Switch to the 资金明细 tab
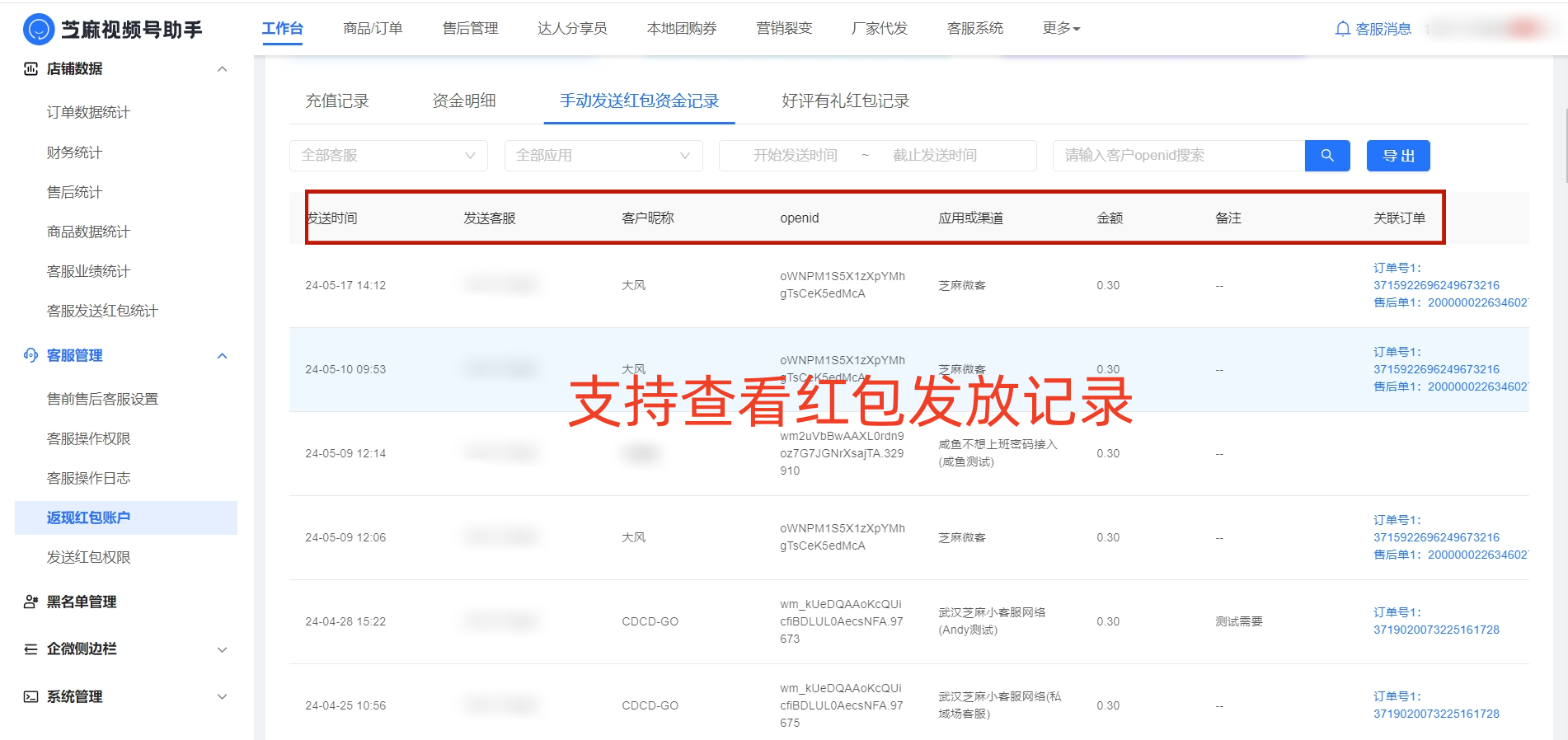The width and height of the screenshot is (1568, 740). (464, 101)
